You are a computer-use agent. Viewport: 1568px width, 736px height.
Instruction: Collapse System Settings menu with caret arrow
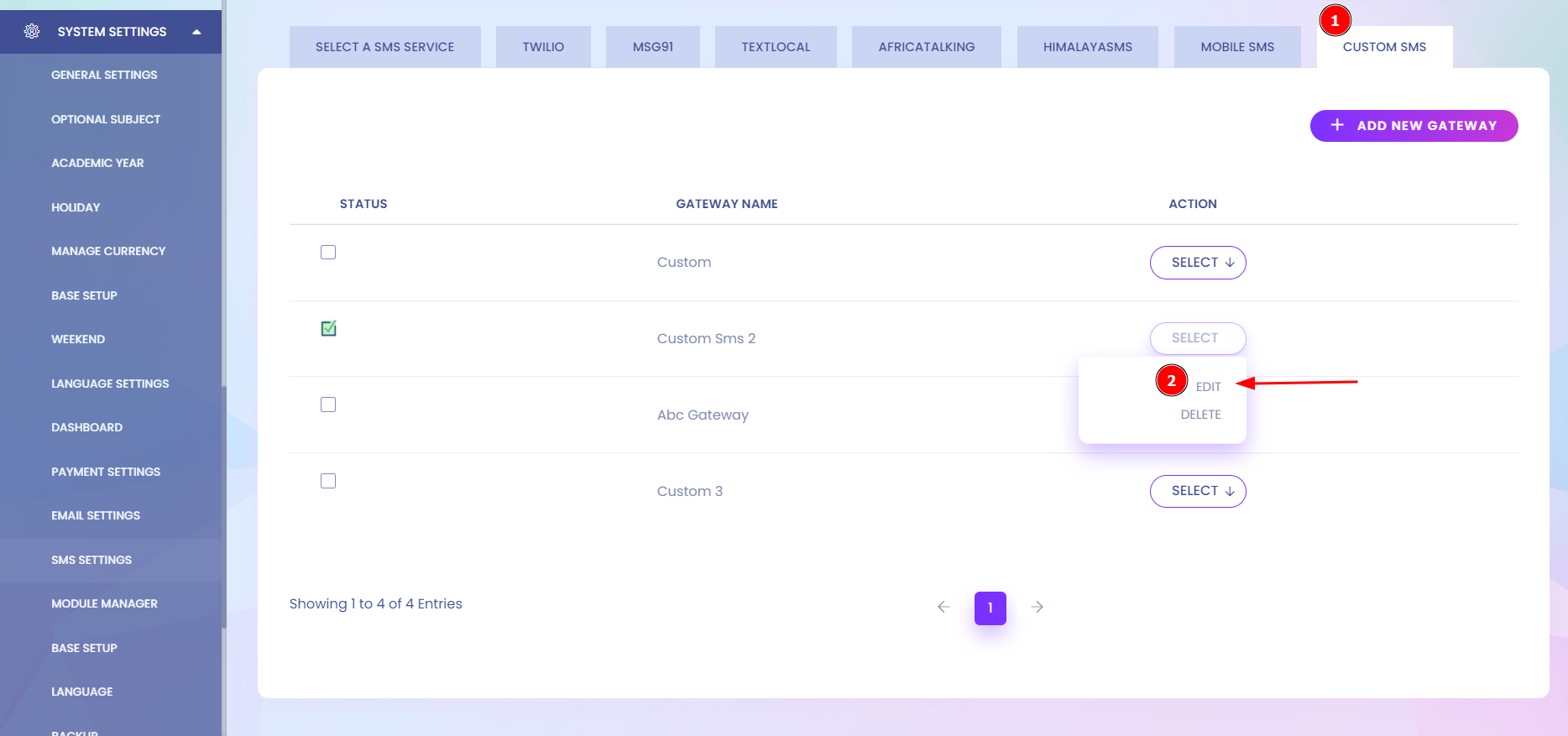196,32
